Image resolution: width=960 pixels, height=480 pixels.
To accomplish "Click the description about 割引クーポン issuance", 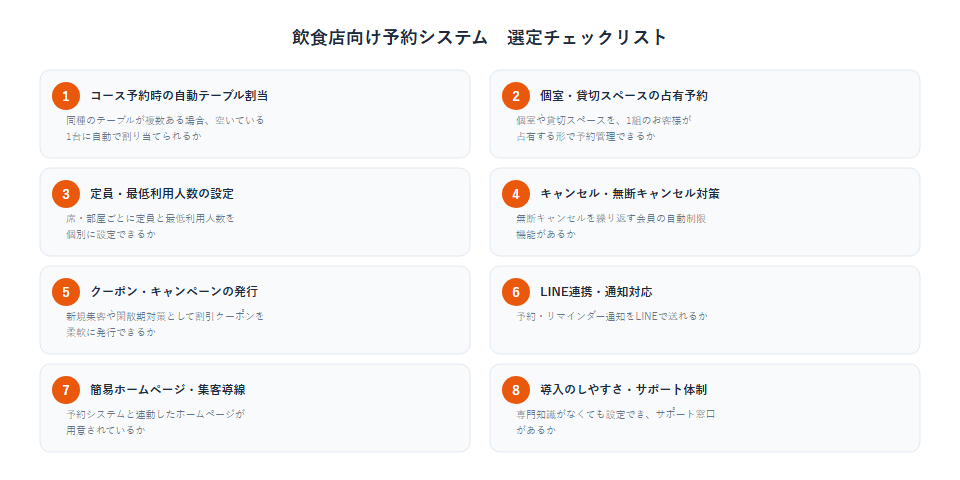I will point(165,324).
